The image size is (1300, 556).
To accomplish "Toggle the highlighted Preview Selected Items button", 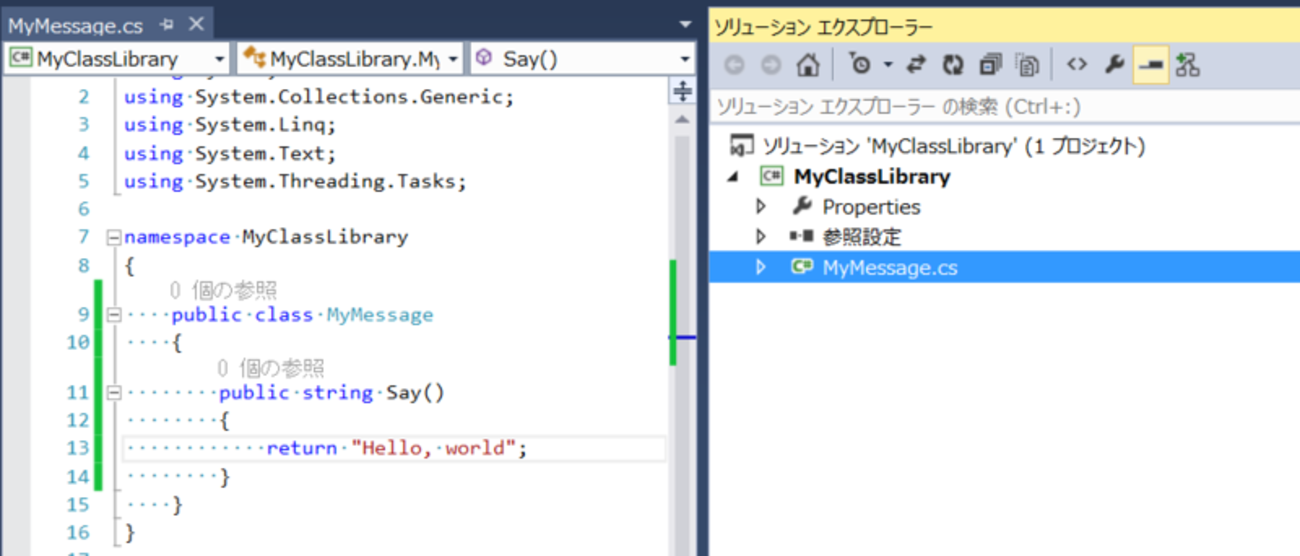I will pyautogui.click(x=1151, y=66).
